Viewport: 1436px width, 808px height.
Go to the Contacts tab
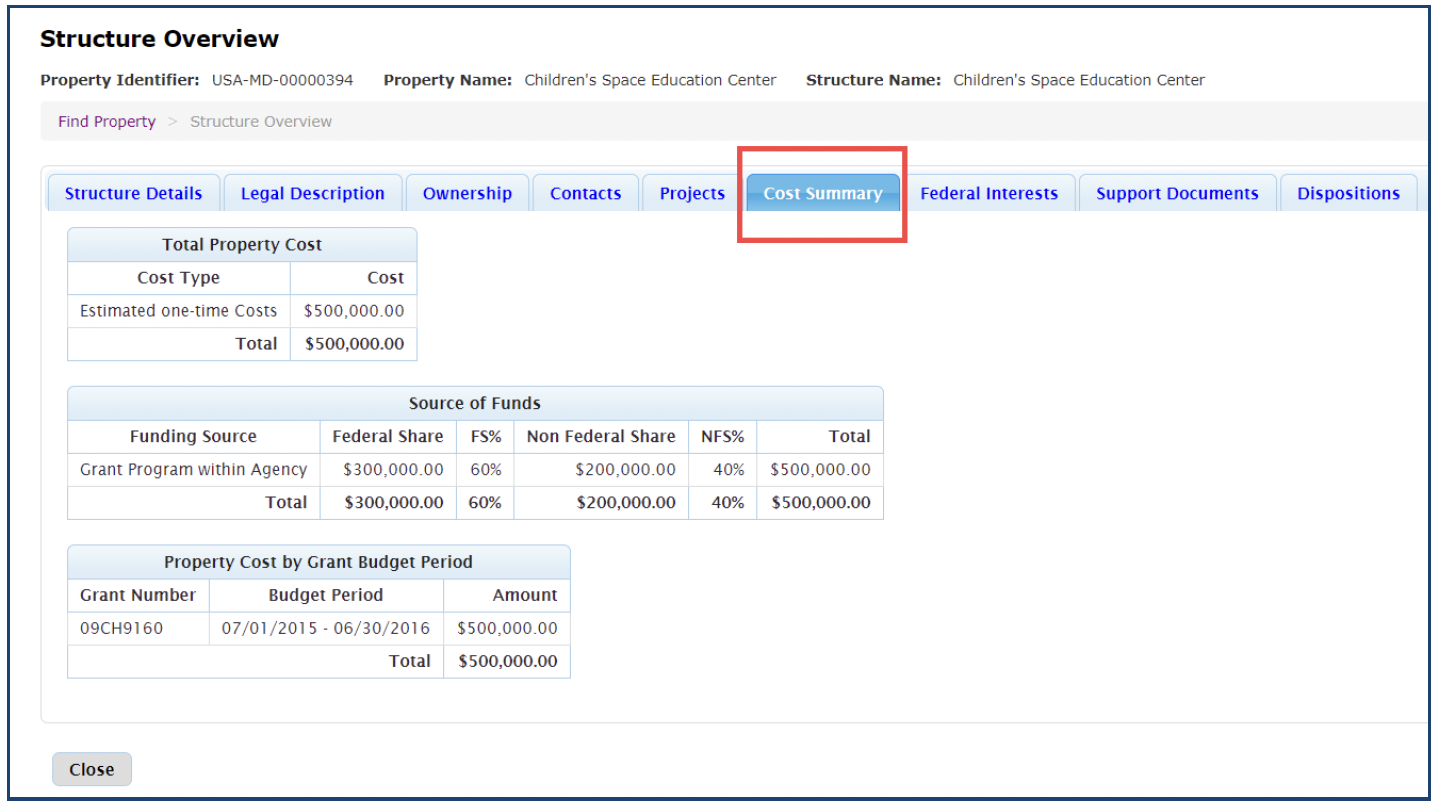pos(585,194)
